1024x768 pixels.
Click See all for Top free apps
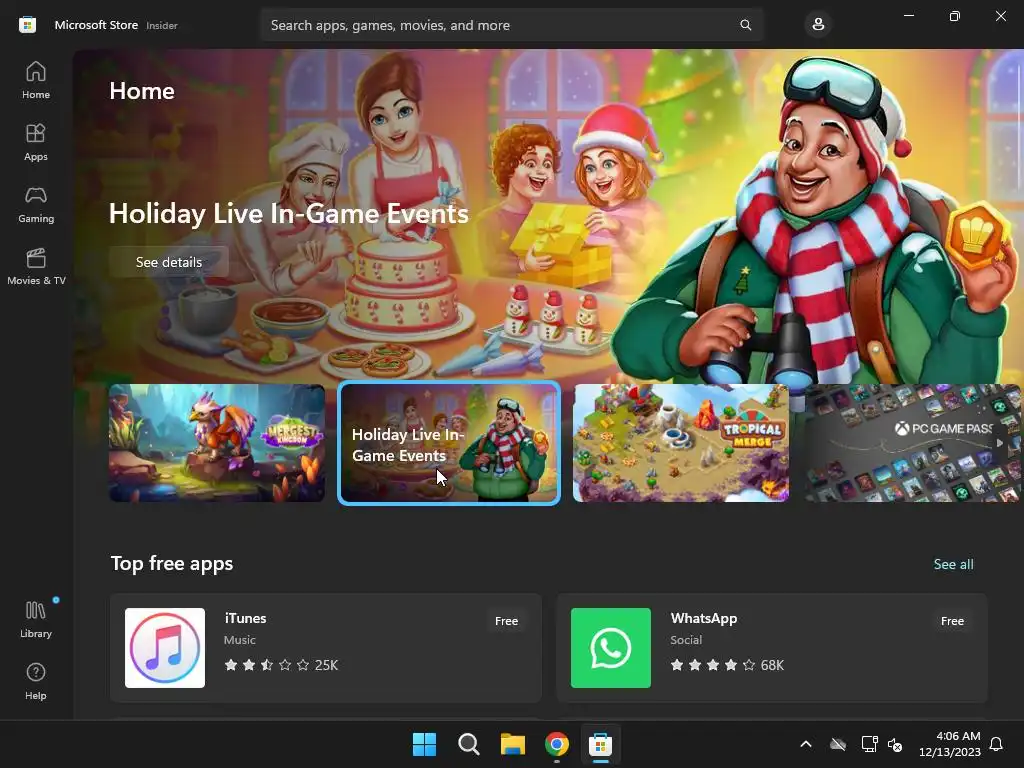point(953,564)
